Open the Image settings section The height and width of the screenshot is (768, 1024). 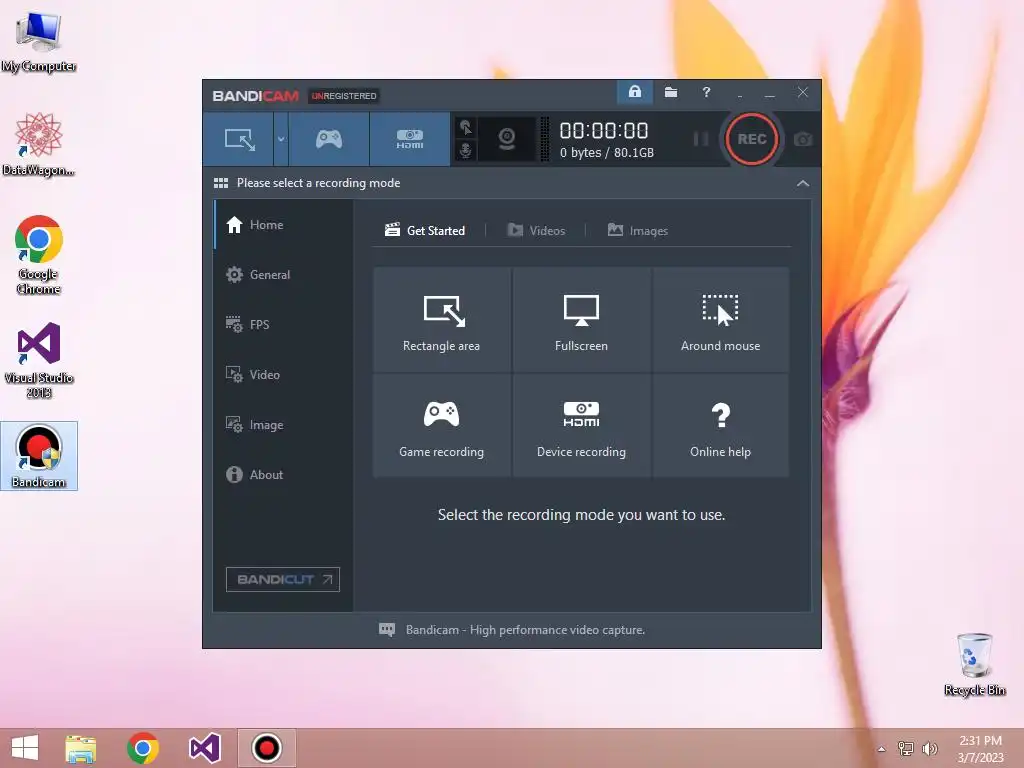283,424
